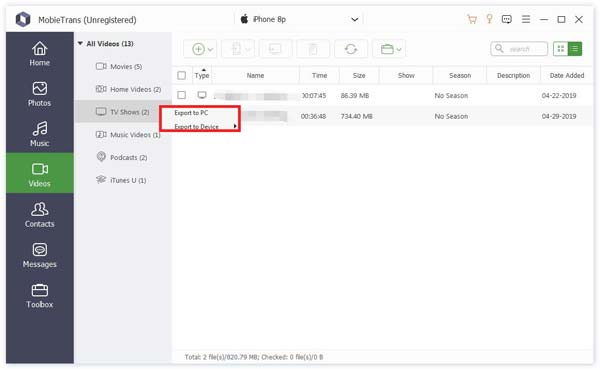Open the feedback chat icon
600x370 pixels.
507,19
